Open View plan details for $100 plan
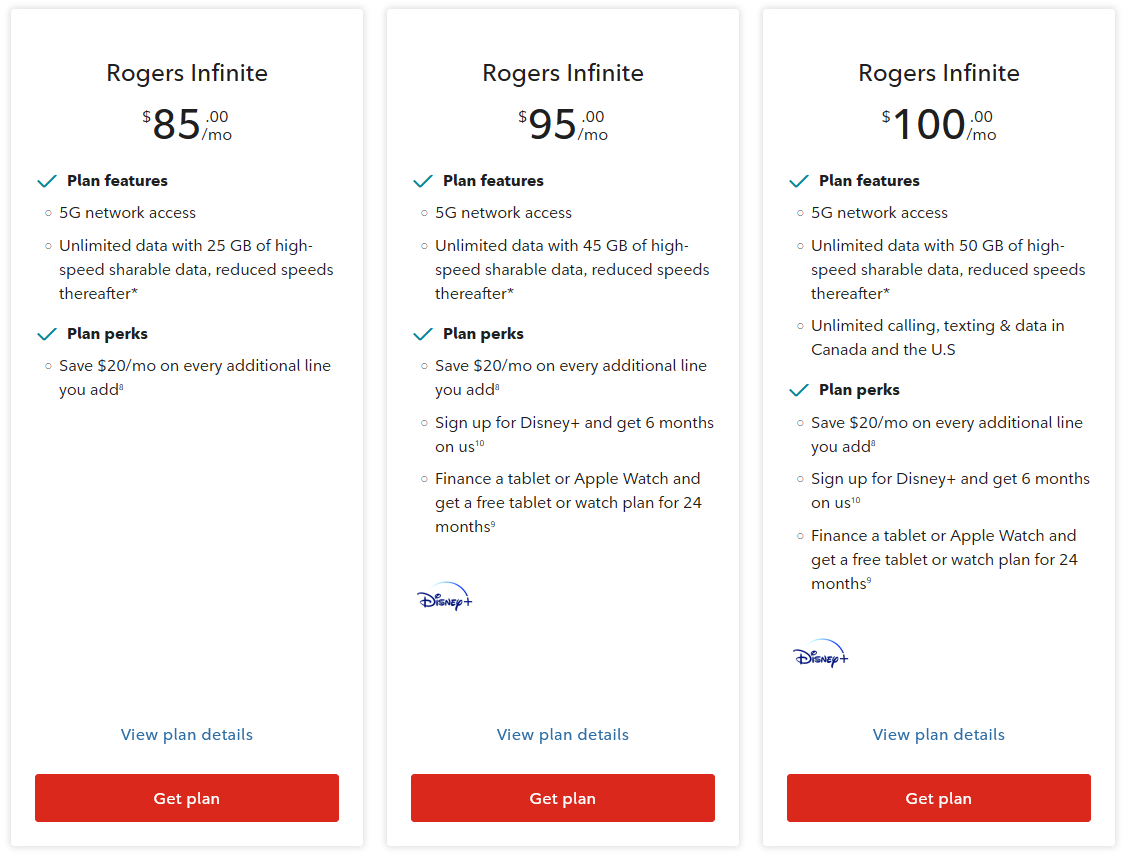This screenshot has height=859, width=1128. pos(938,735)
